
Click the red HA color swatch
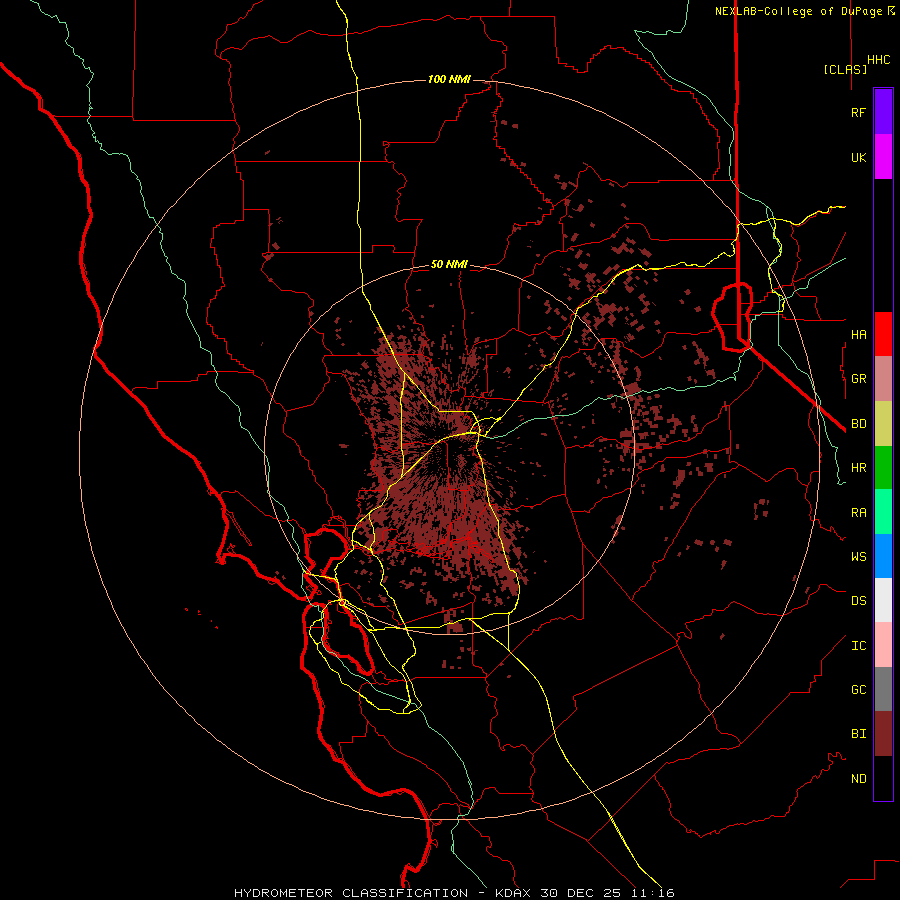click(883, 334)
